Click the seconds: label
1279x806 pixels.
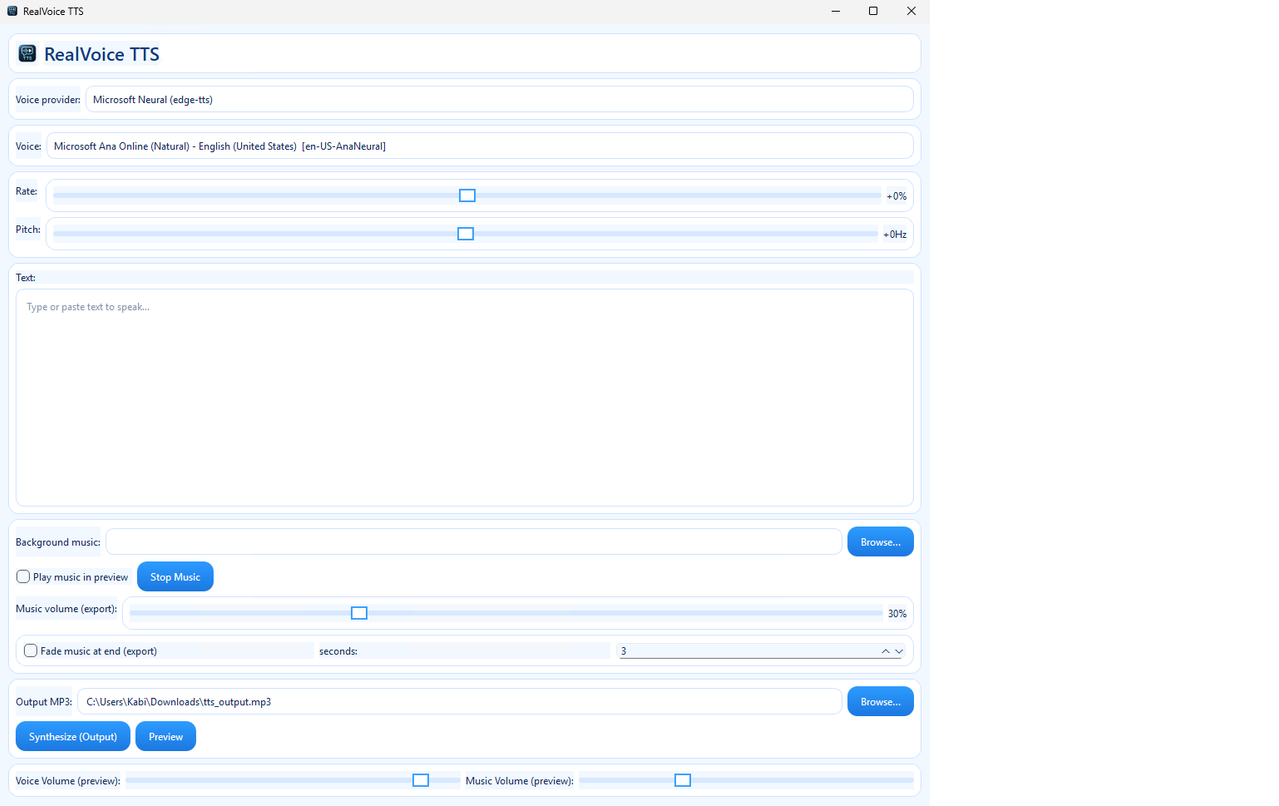[338, 651]
